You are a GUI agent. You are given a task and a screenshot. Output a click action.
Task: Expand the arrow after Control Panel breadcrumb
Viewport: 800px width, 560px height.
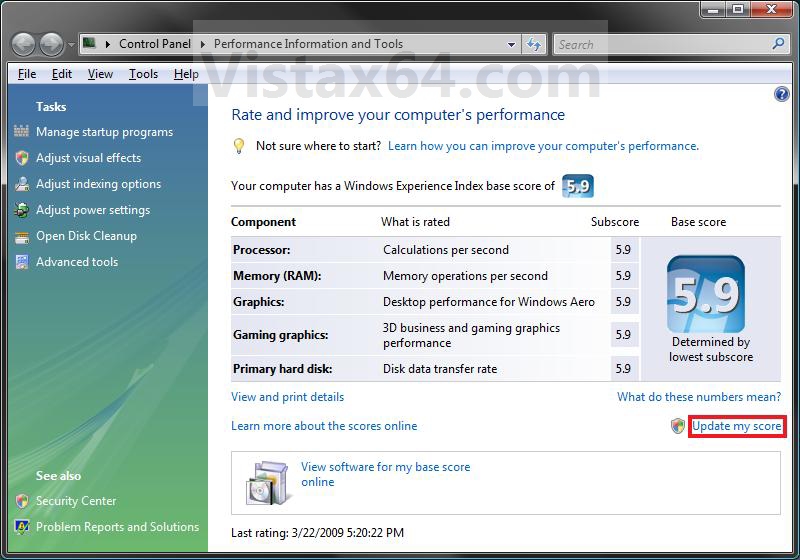click(203, 44)
